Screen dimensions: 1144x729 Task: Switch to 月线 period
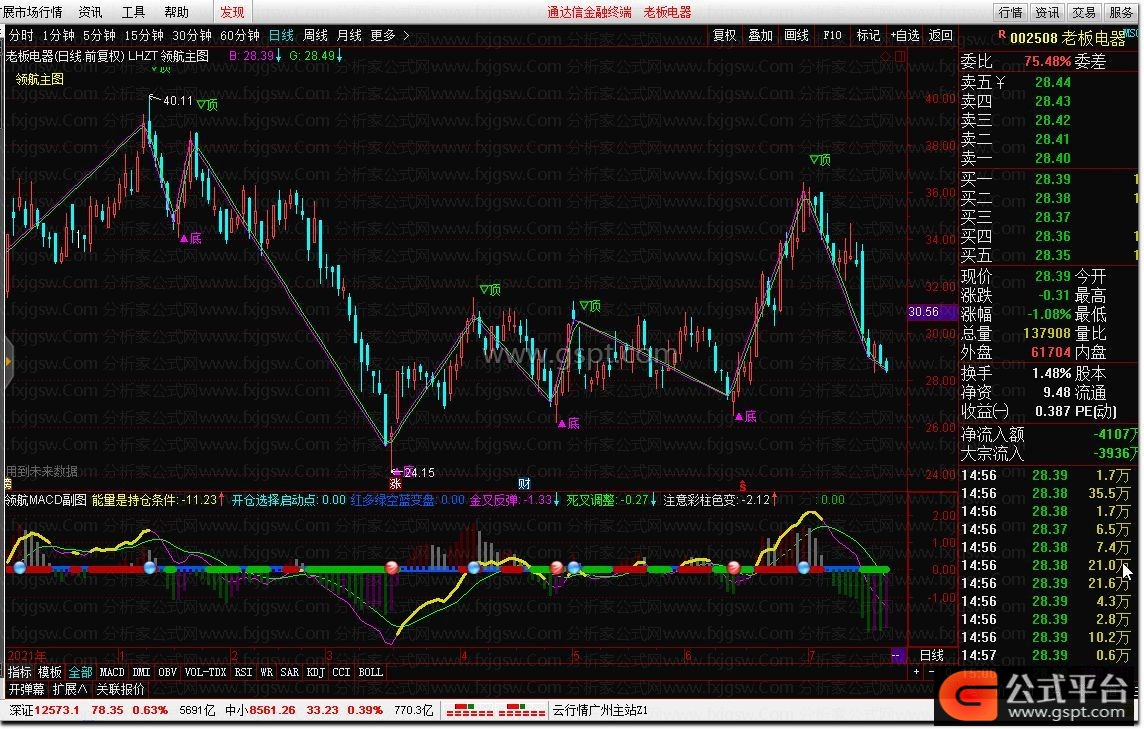pos(349,35)
